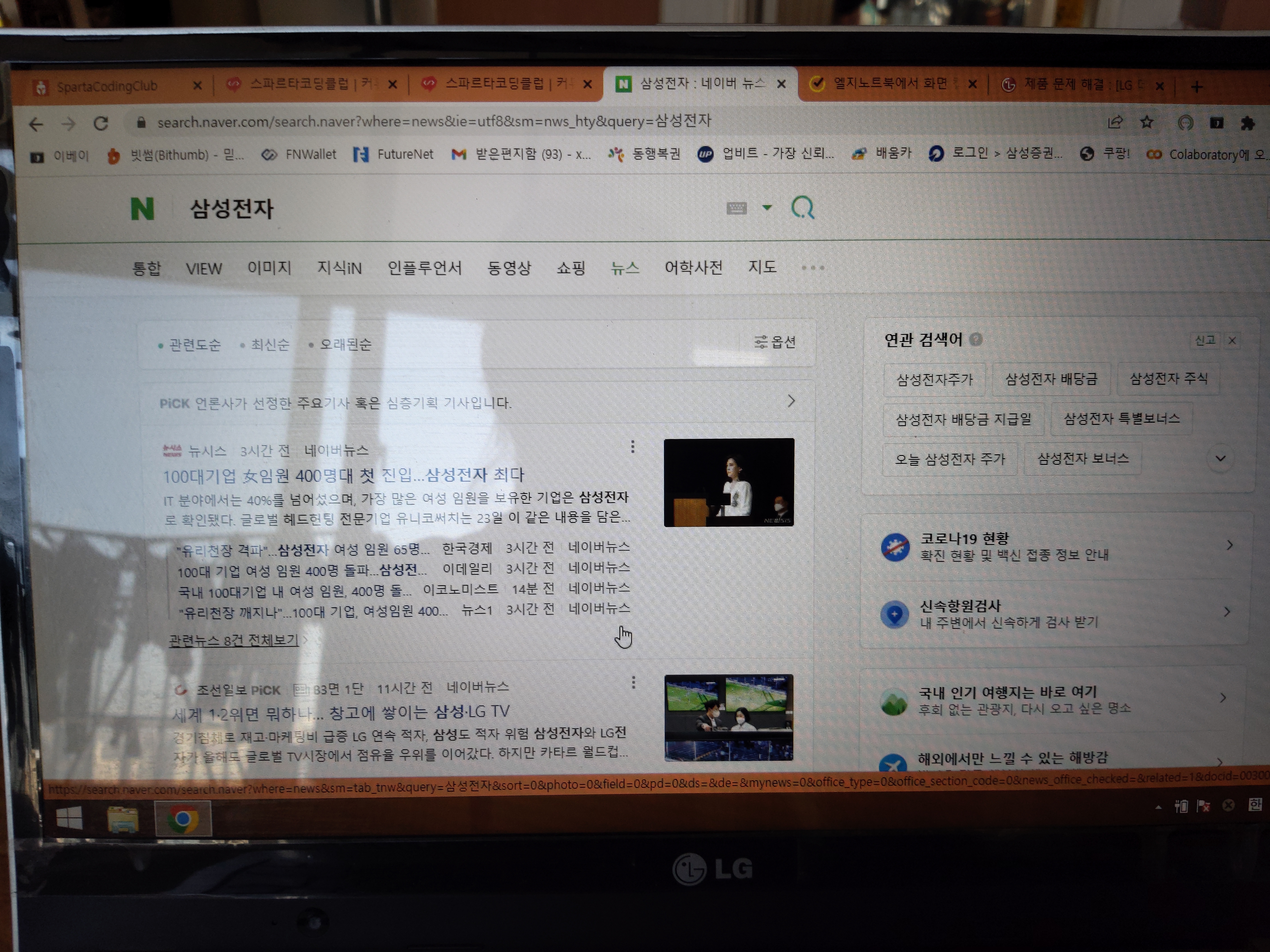The image size is (1270, 952).
Task: Open the FutureNet bookmark
Action: pyautogui.click(x=393, y=154)
